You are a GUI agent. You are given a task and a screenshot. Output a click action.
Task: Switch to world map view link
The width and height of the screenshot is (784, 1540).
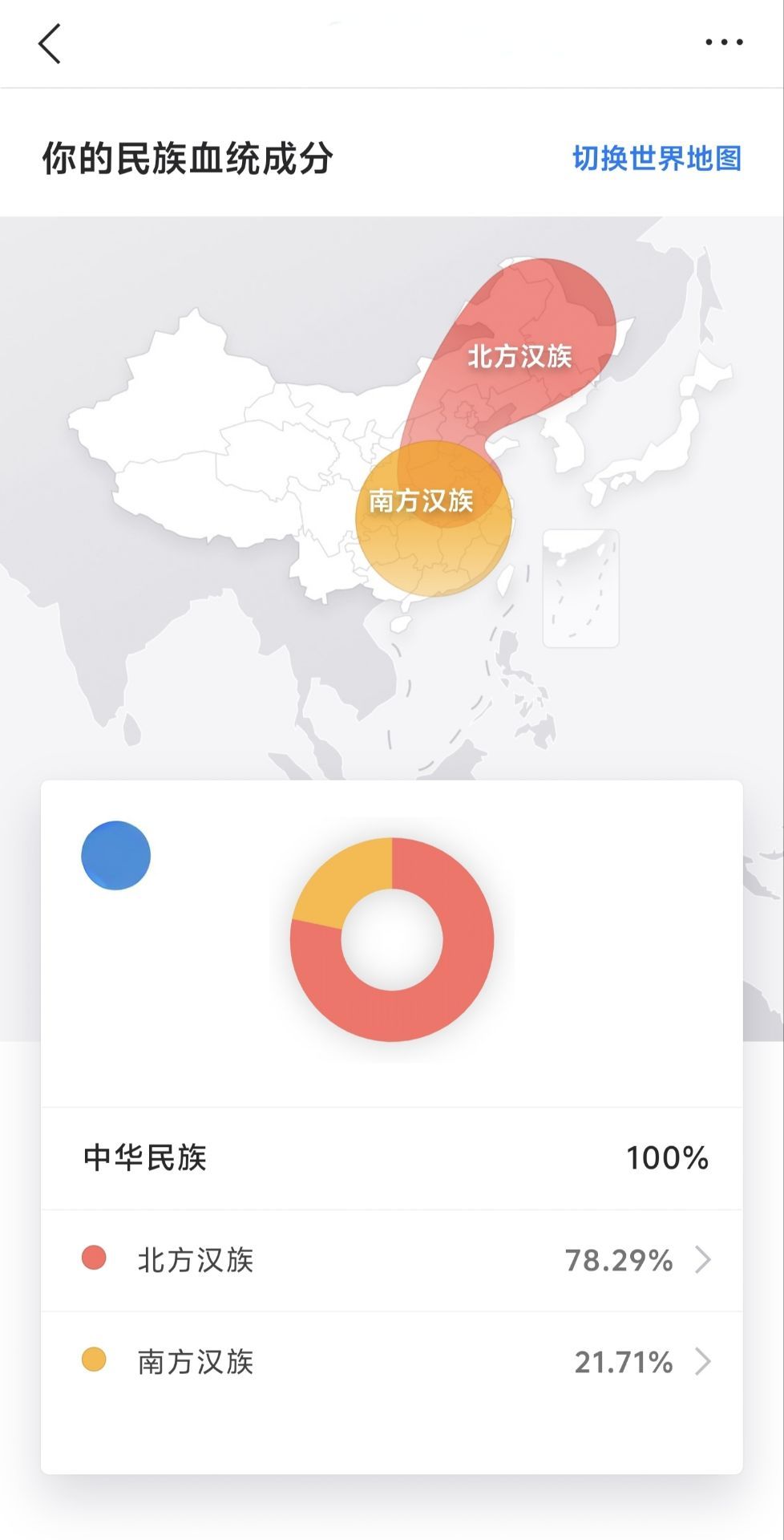(657, 158)
